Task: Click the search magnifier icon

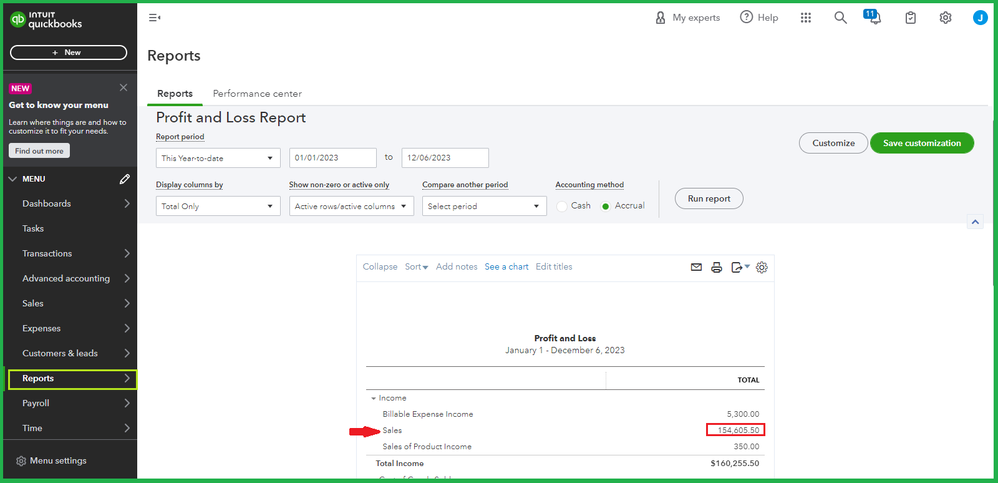Action: (840, 18)
